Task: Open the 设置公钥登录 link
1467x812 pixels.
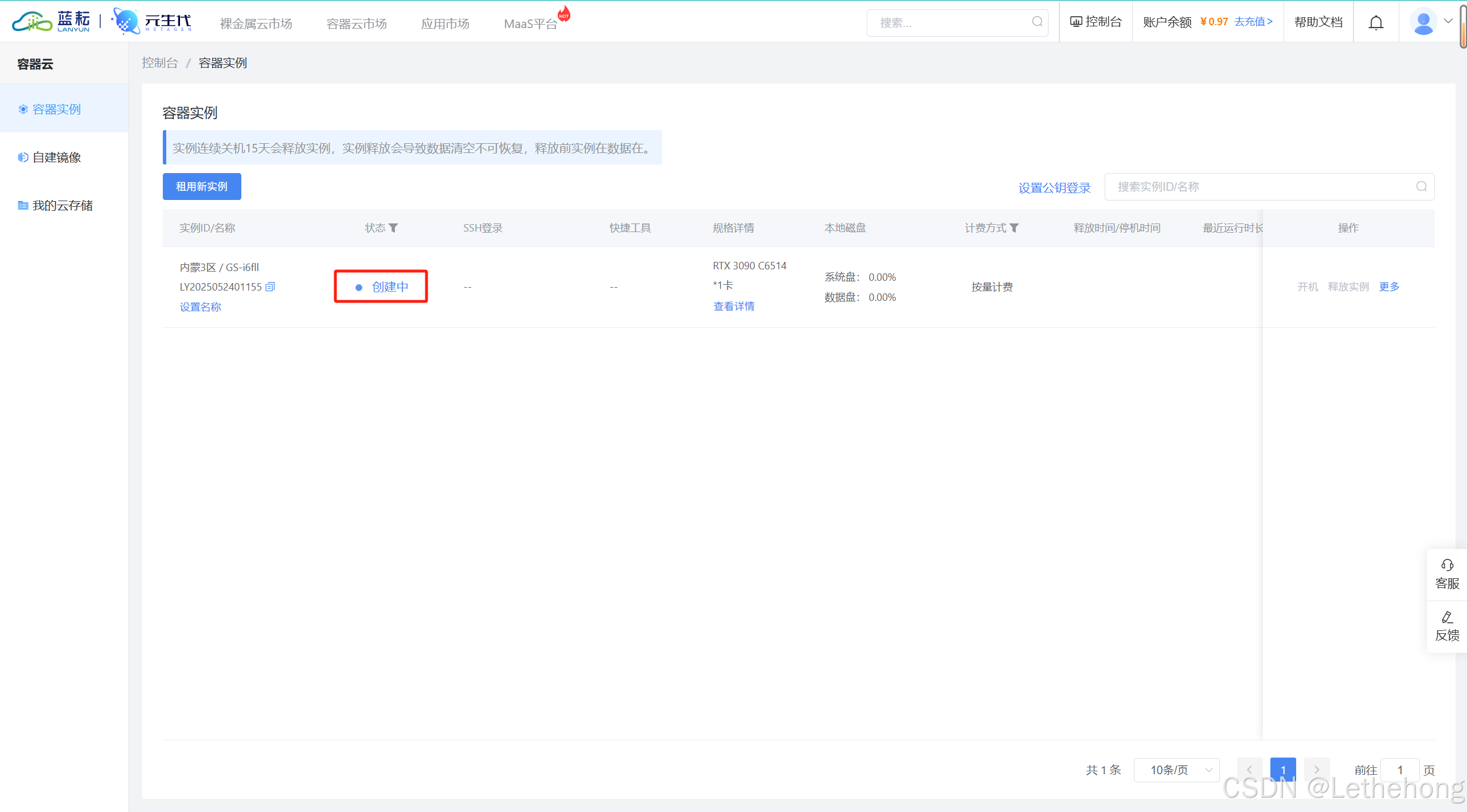Action: click(x=1054, y=188)
